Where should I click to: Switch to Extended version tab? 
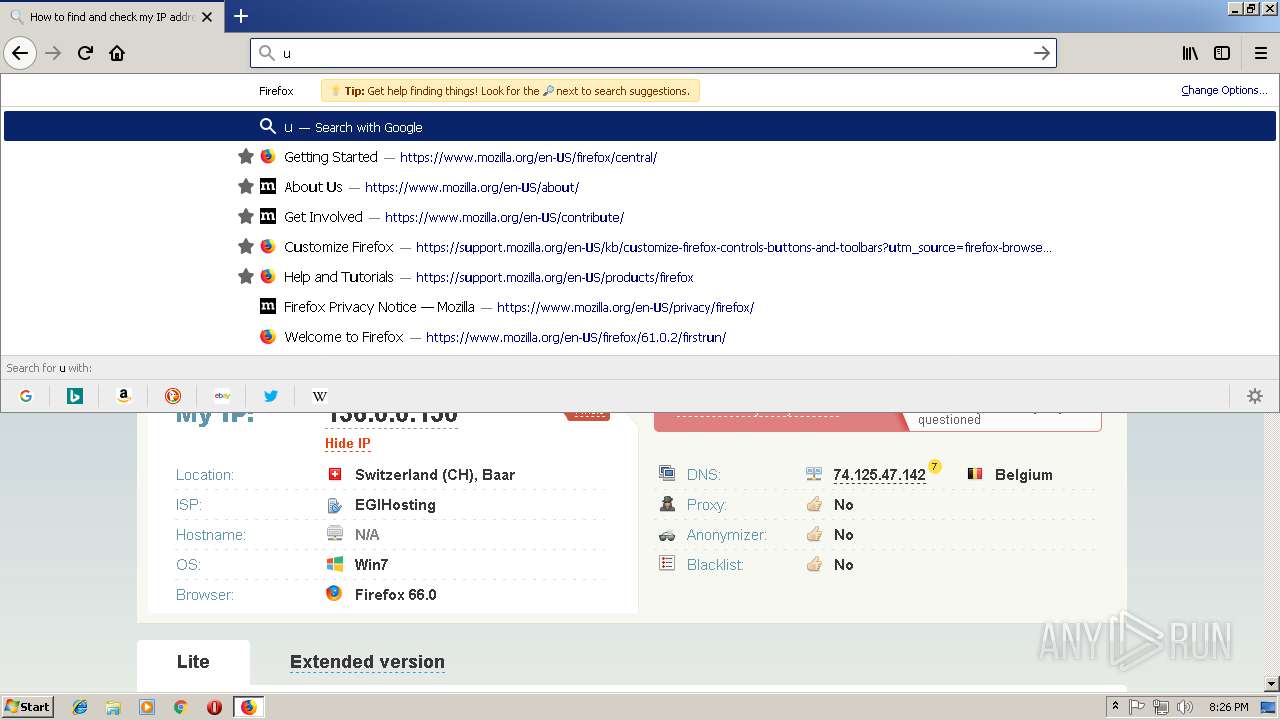pyautogui.click(x=367, y=662)
